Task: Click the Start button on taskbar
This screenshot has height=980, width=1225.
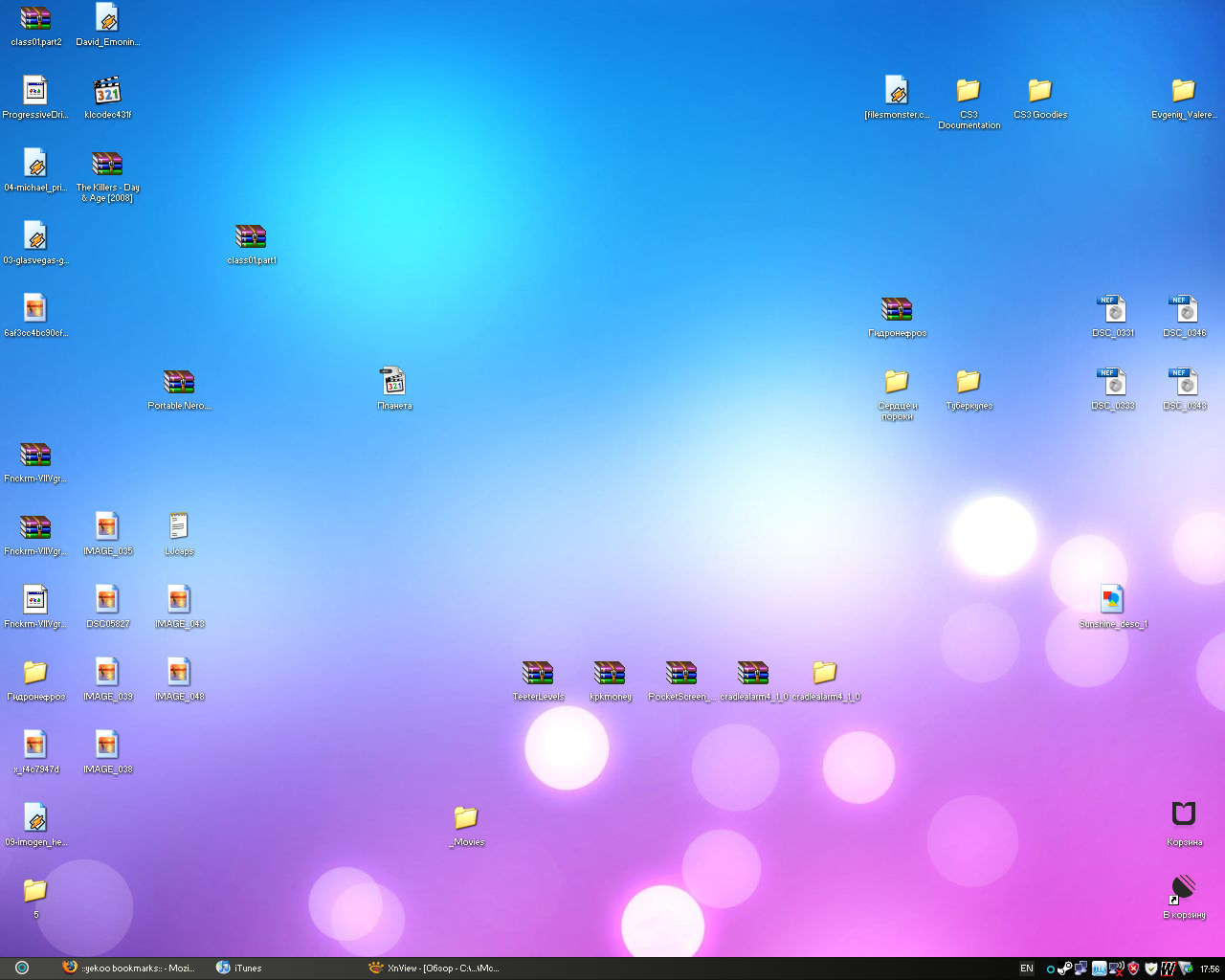Action: 22,969
